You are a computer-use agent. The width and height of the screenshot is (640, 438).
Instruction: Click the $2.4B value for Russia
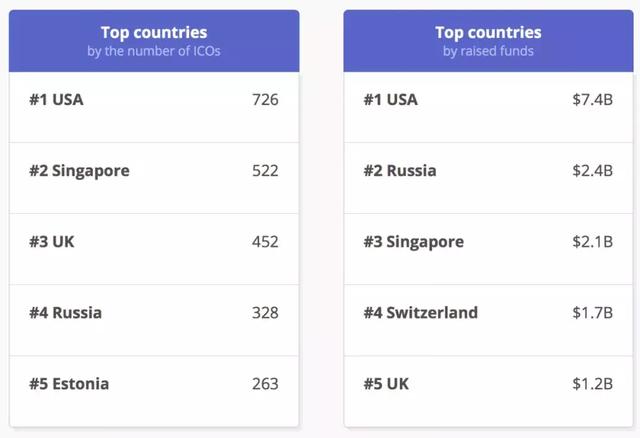592,171
